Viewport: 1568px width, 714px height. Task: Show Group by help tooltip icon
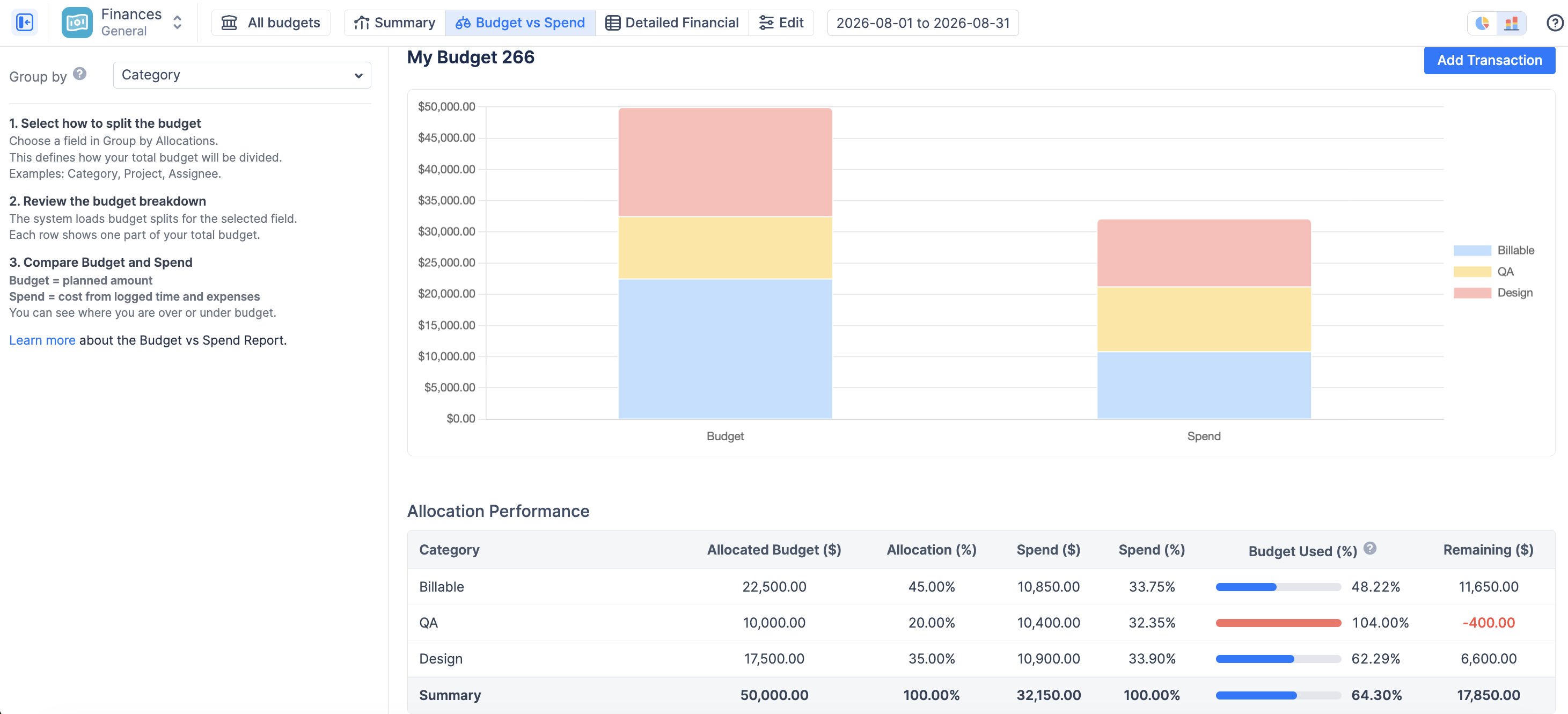click(80, 74)
